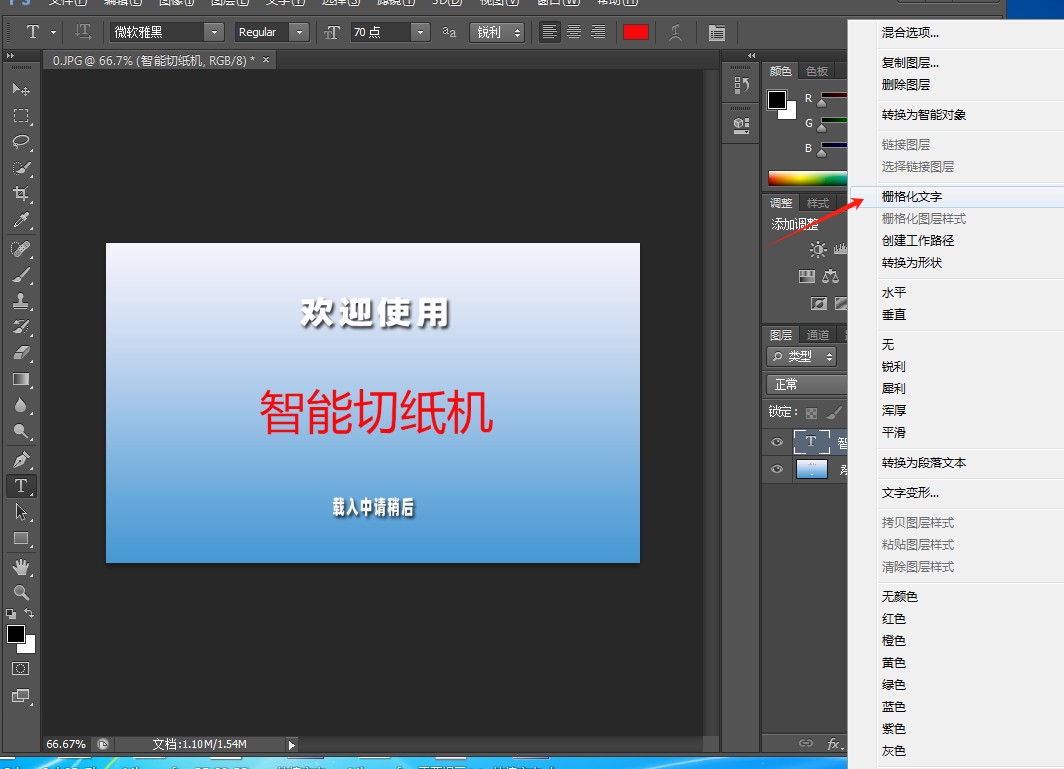Toggle Quick Mask mode

[x=21, y=669]
